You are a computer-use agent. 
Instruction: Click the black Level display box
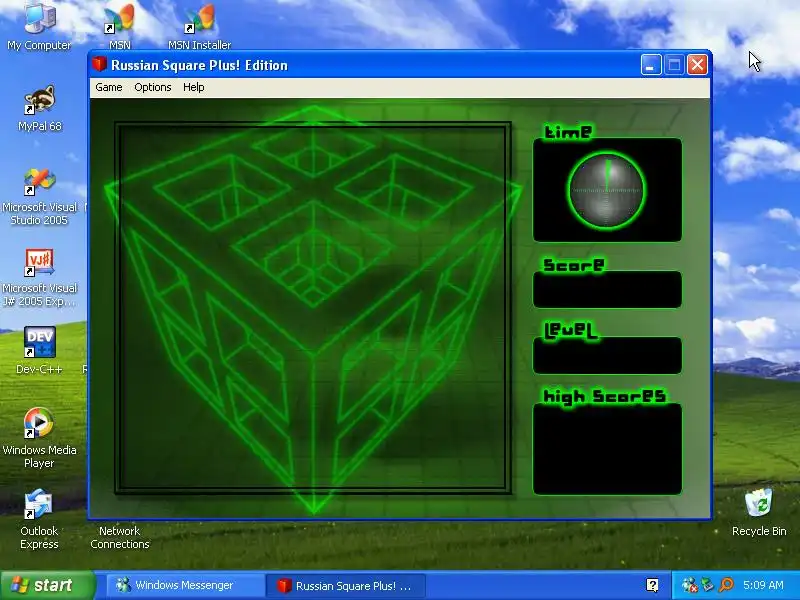(x=607, y=356)
